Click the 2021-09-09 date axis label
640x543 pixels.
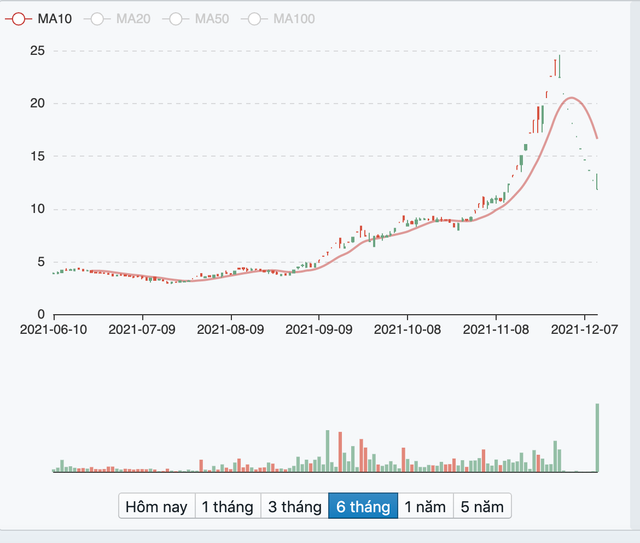pyautogui.click(x=320, y=327)
